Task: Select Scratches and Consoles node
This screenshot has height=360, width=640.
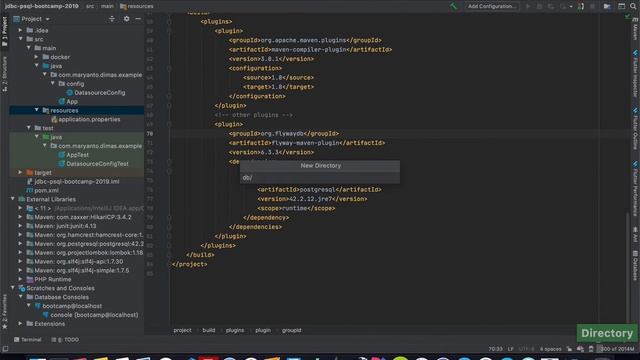Action: point(56,289)
